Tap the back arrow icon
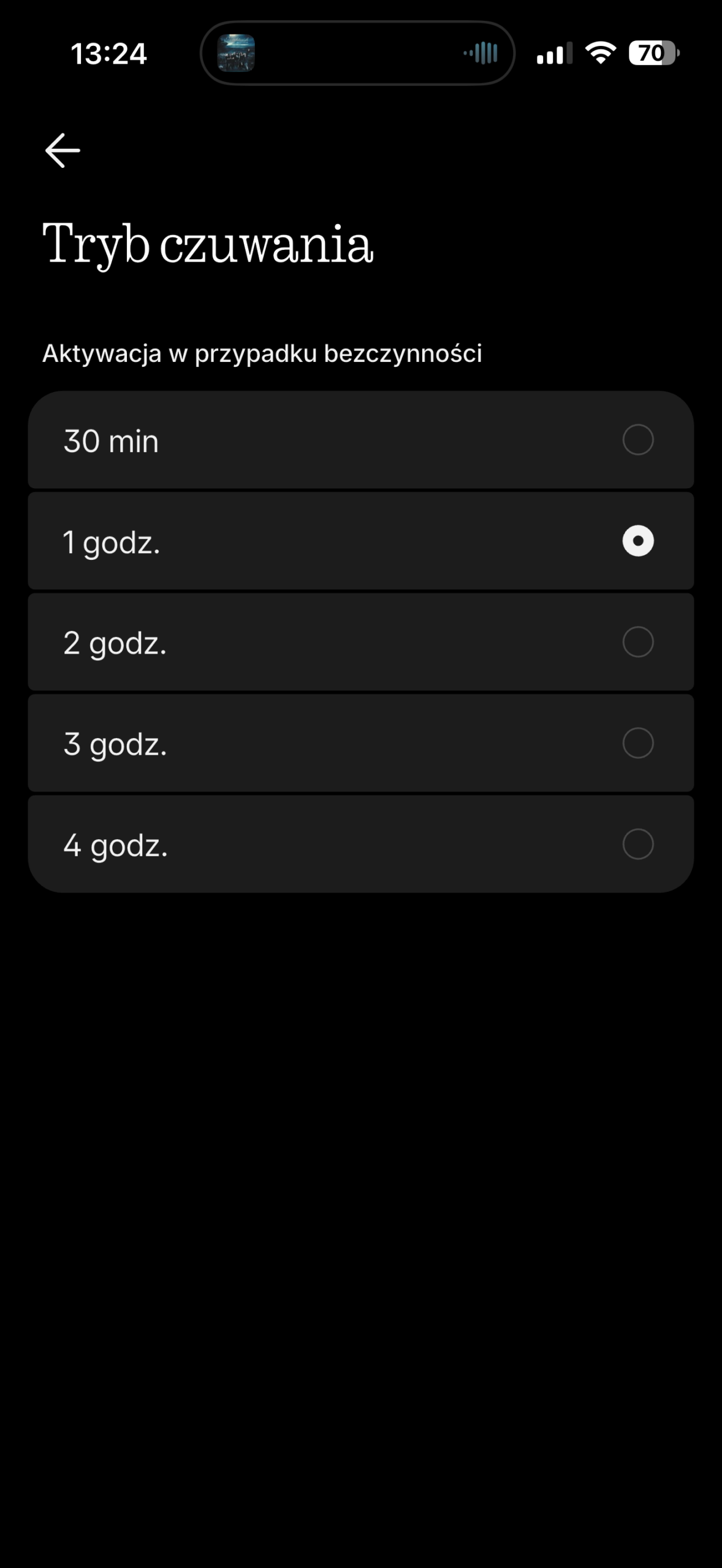The height and width of the screenshot is (1568, 722). pyautogui.click(x=63, y=151)
